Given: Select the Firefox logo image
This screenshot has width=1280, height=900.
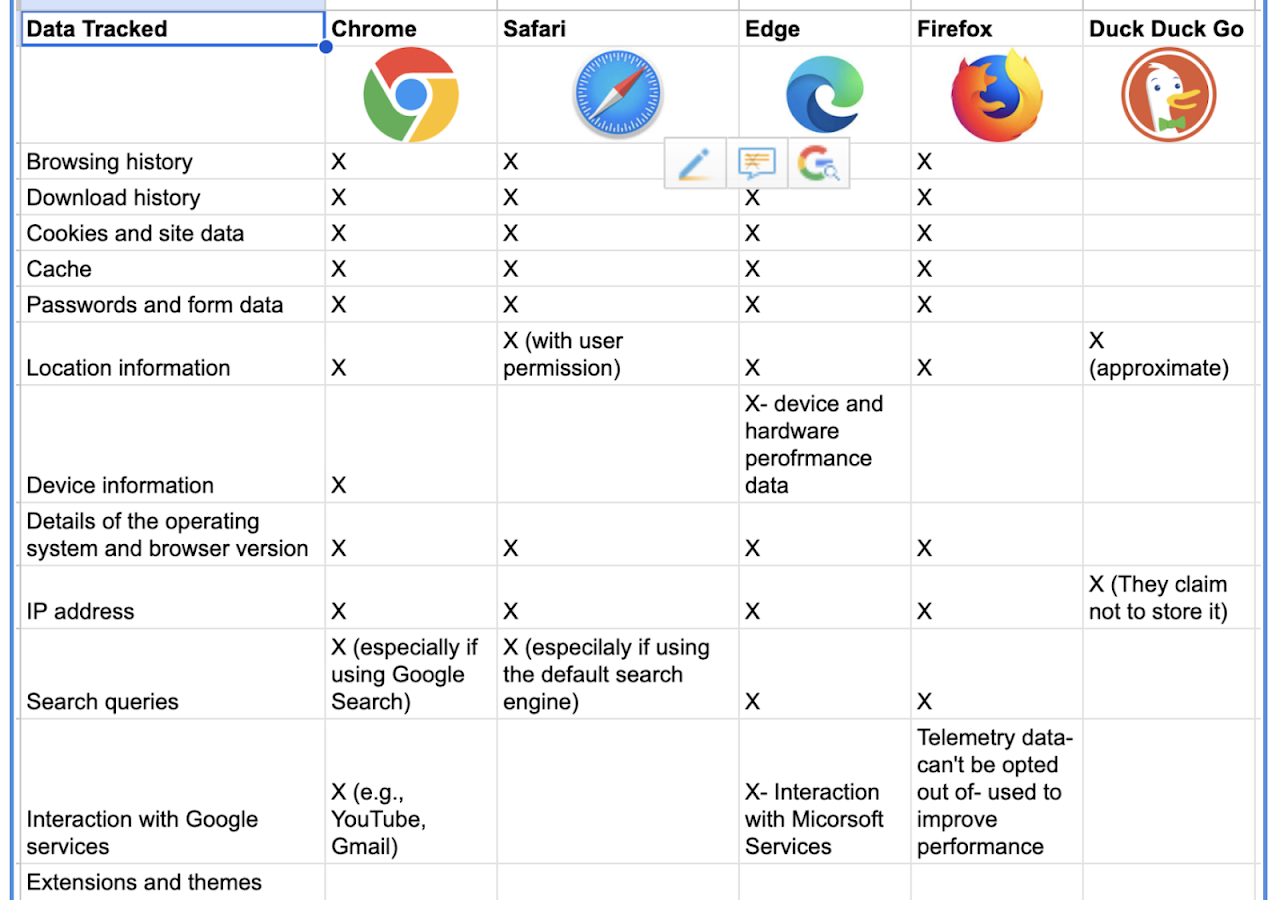Looking at the screenshot, I should (996, 97).
